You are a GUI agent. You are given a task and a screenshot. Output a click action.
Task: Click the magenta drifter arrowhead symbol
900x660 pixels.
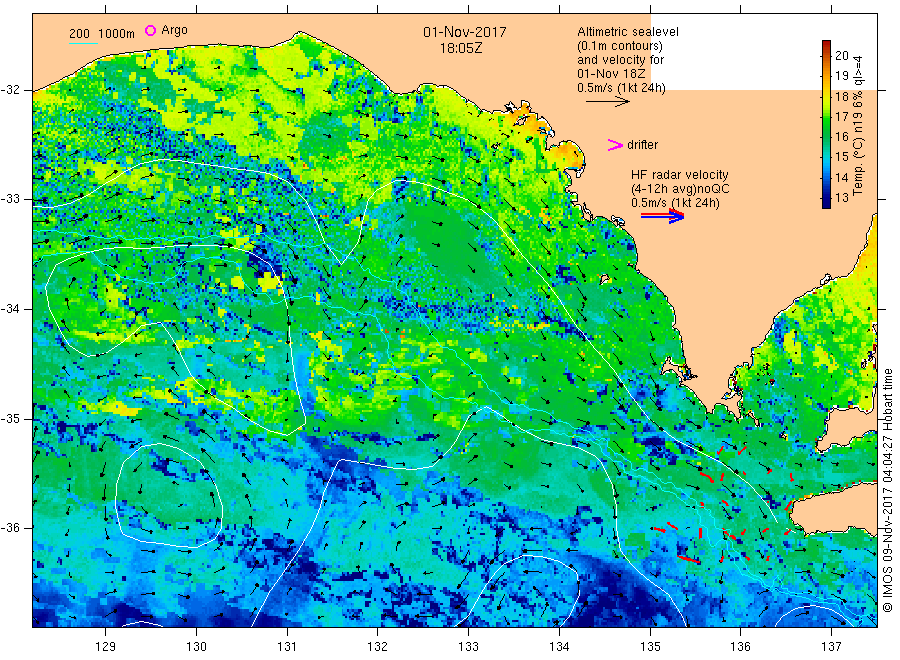tap(615, 145)
